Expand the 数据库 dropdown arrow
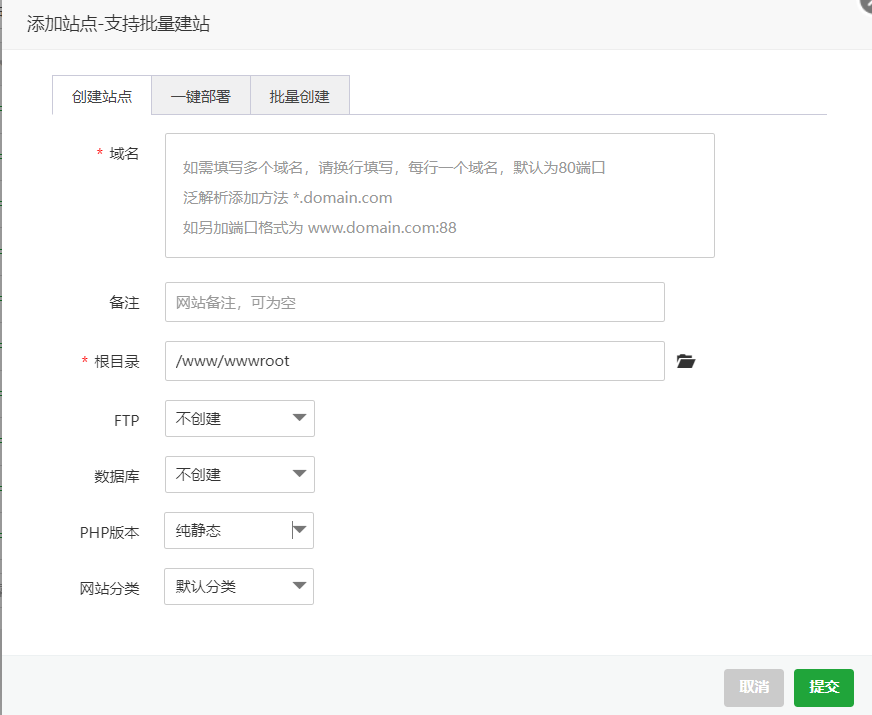 coord(300,474)
